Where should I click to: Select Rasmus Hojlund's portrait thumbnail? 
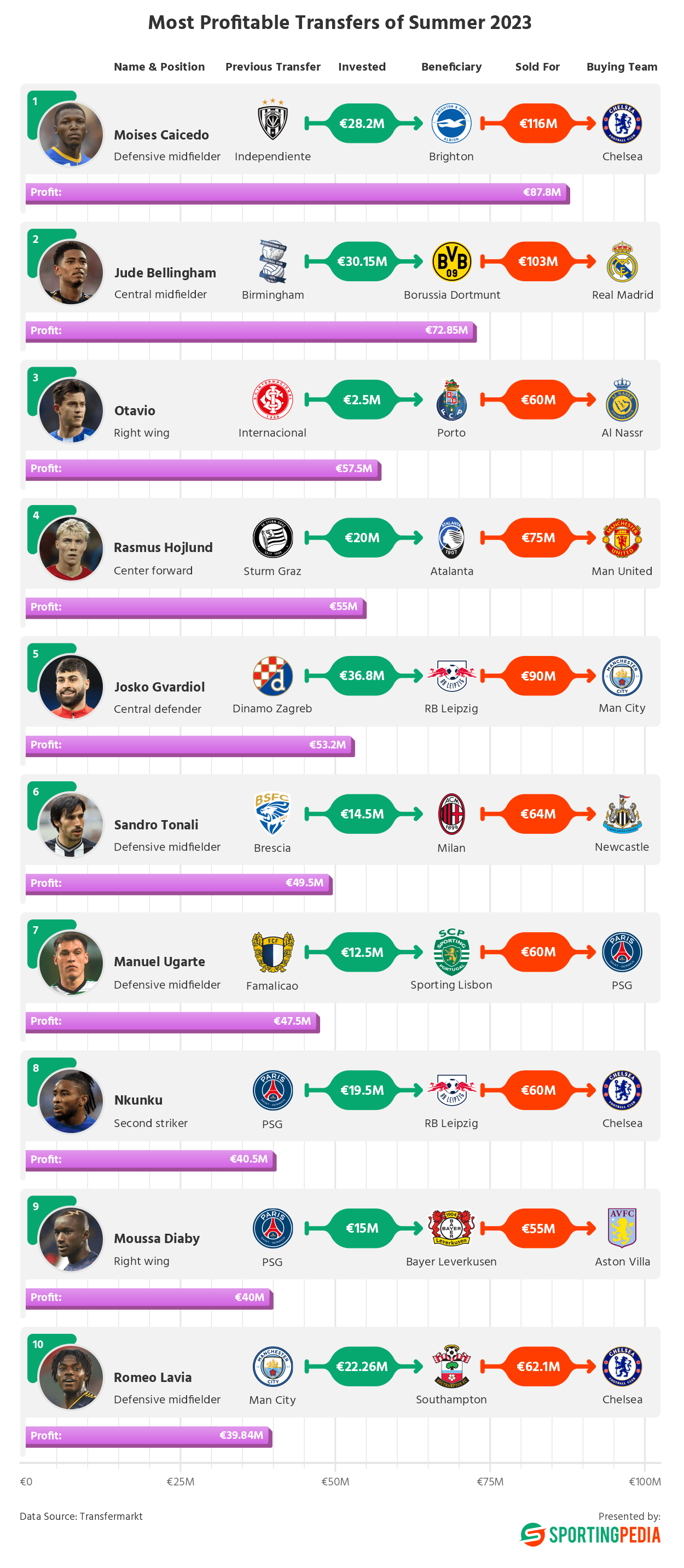tap(71, 548)
